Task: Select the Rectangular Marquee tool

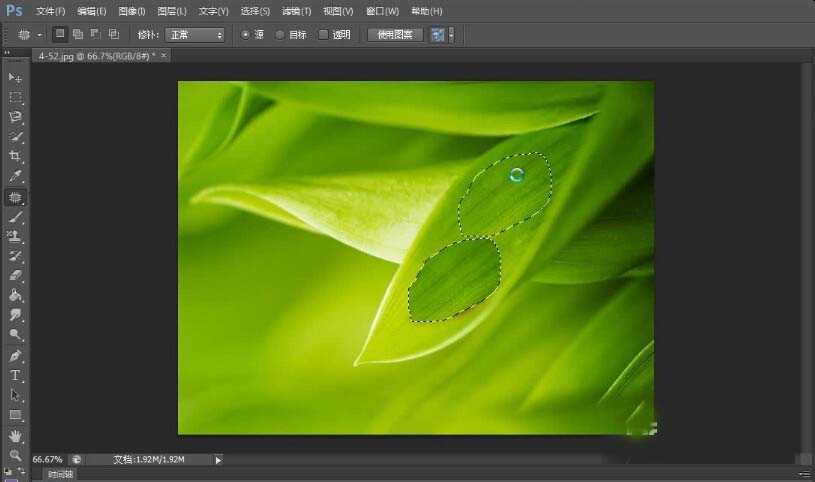Action: [x=15, y=97]
